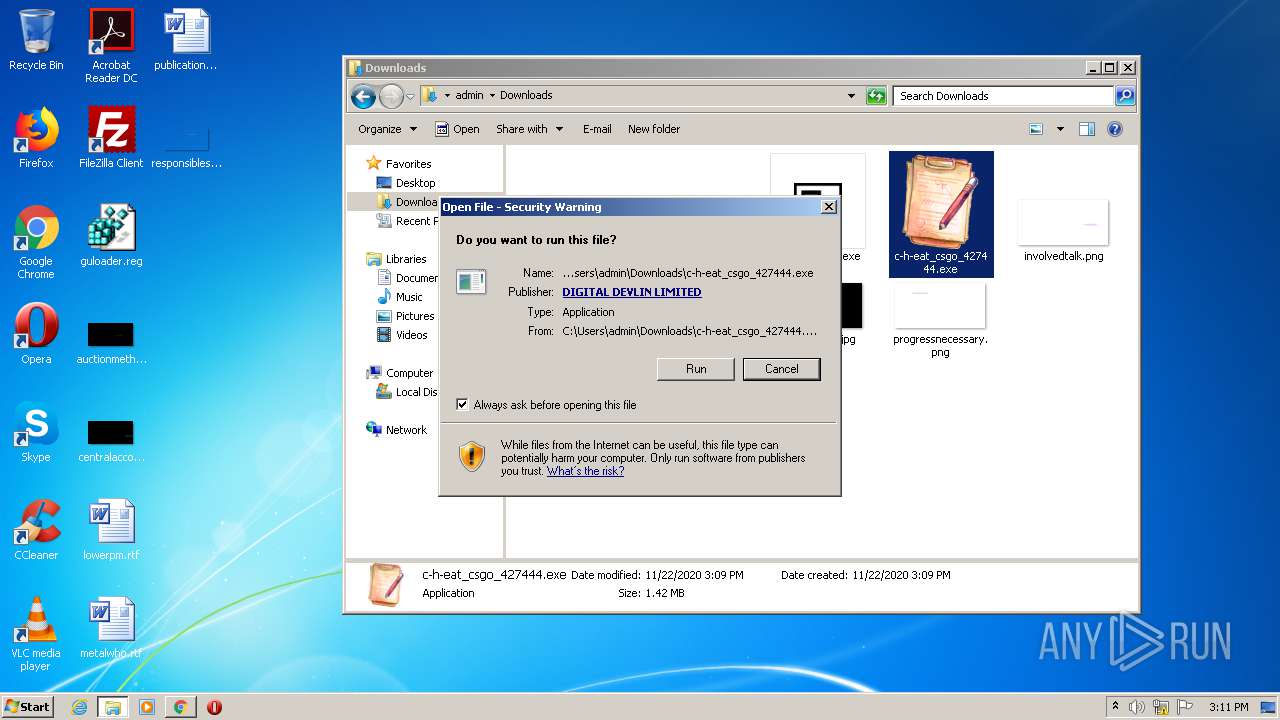This screenshot has width=1280, height=720.
Task: Click the network tray icon
Action: [x=1160, y=707]
